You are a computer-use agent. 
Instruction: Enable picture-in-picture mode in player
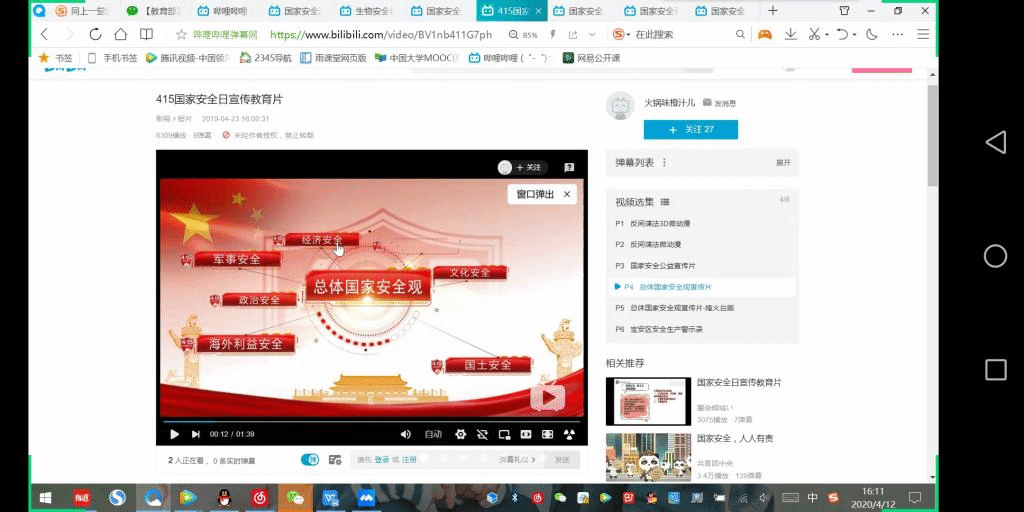pyautogui.click(x=504, y=434)
